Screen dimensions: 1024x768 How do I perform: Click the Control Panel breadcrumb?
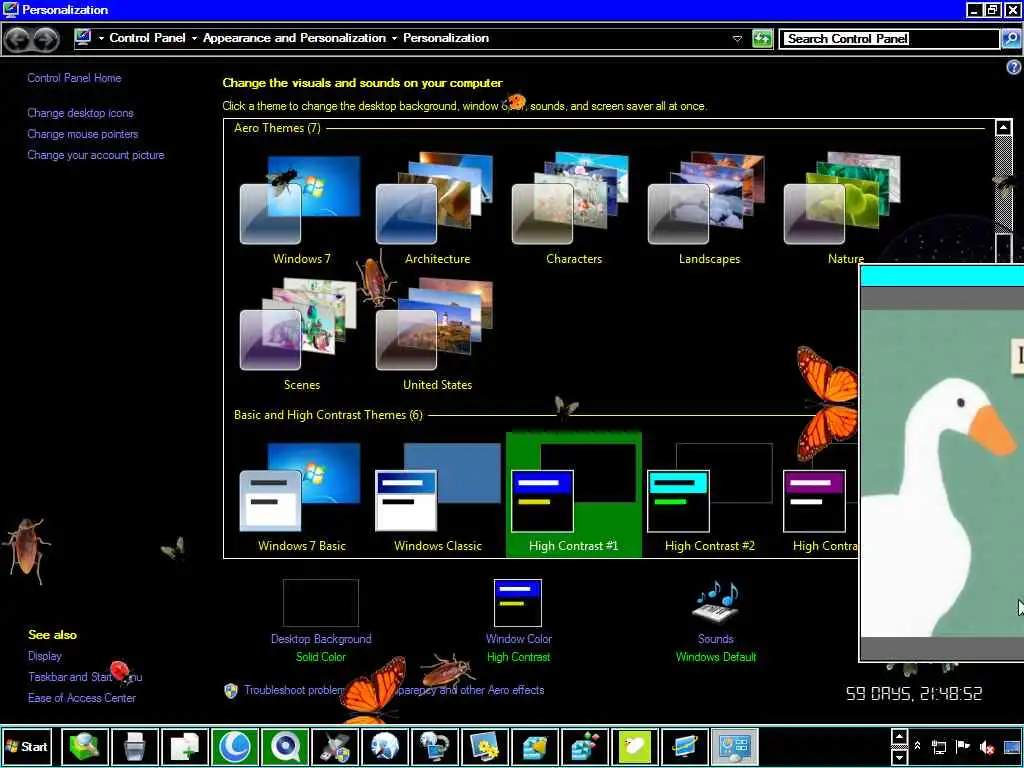[x=148, y=38]
